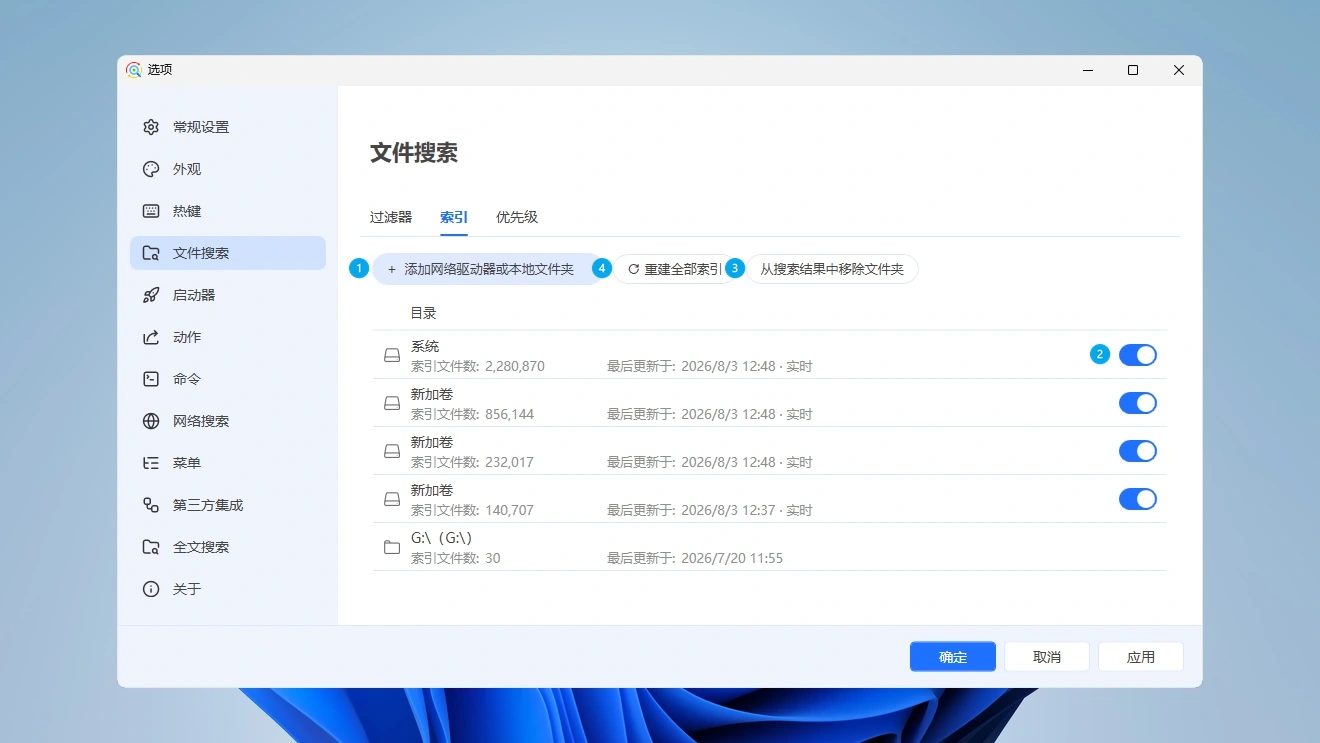Maximize the 选项 window
This screenshot has height=743, width=1320.
click(x=1133, y=70)
